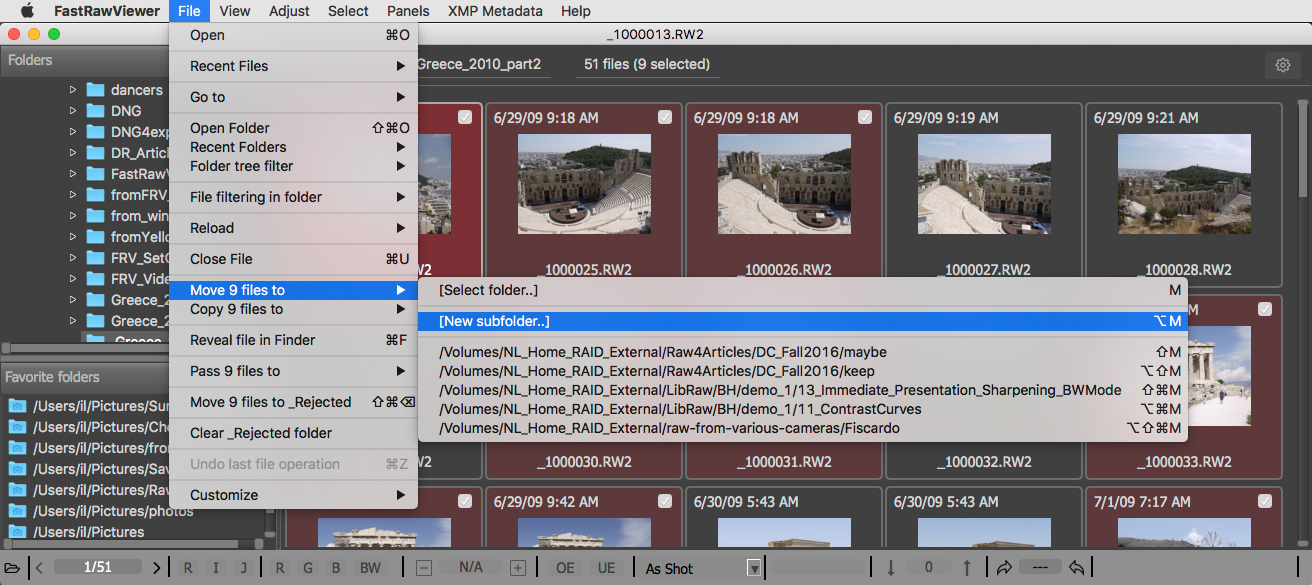The width and height of the screenshot is (1312, 585).
Task: Open /Users/il/Pictures favorite folder
Action: point(88,532)
